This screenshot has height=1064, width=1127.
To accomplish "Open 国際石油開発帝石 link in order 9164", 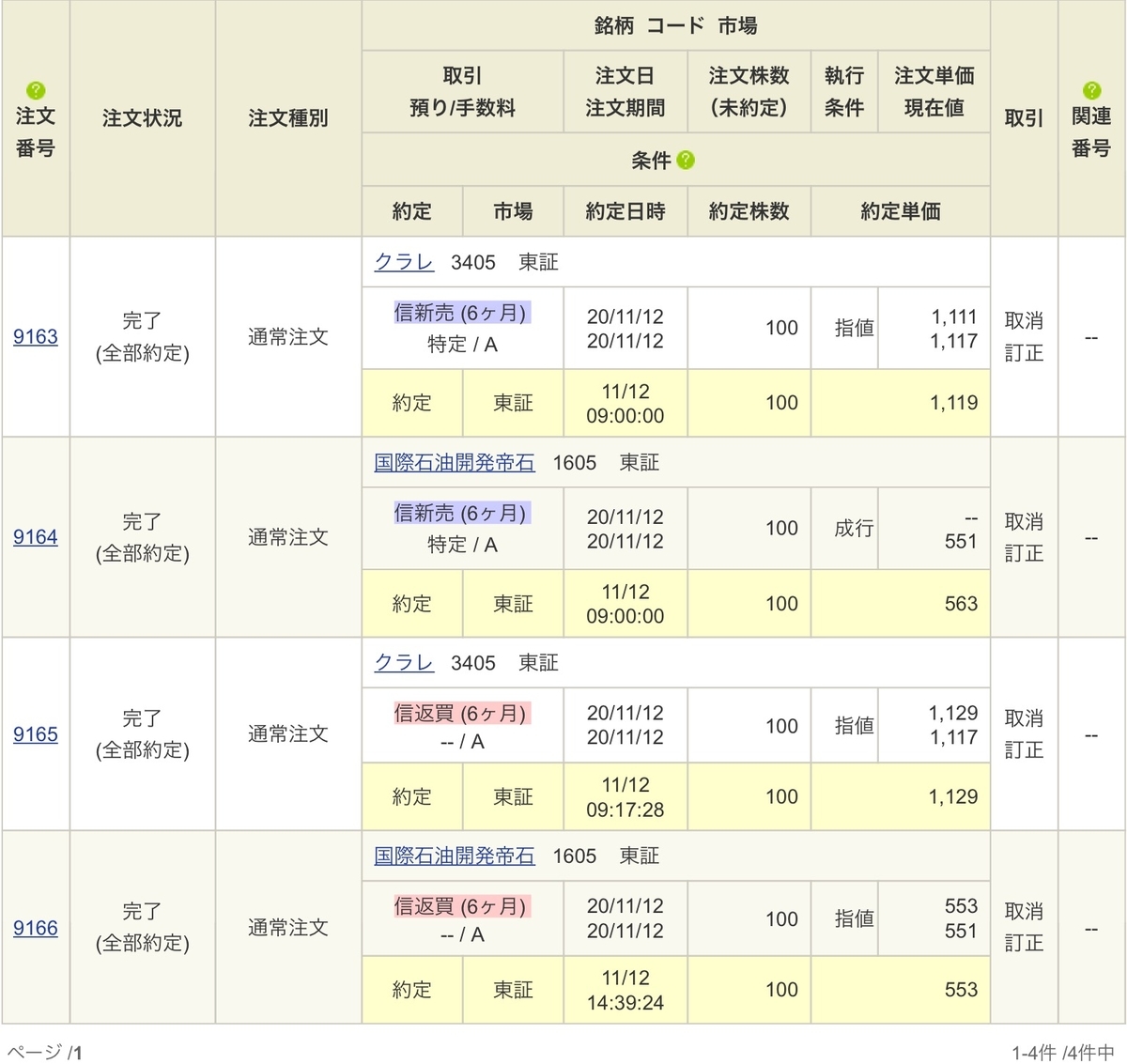I will [x=455, y=462].
